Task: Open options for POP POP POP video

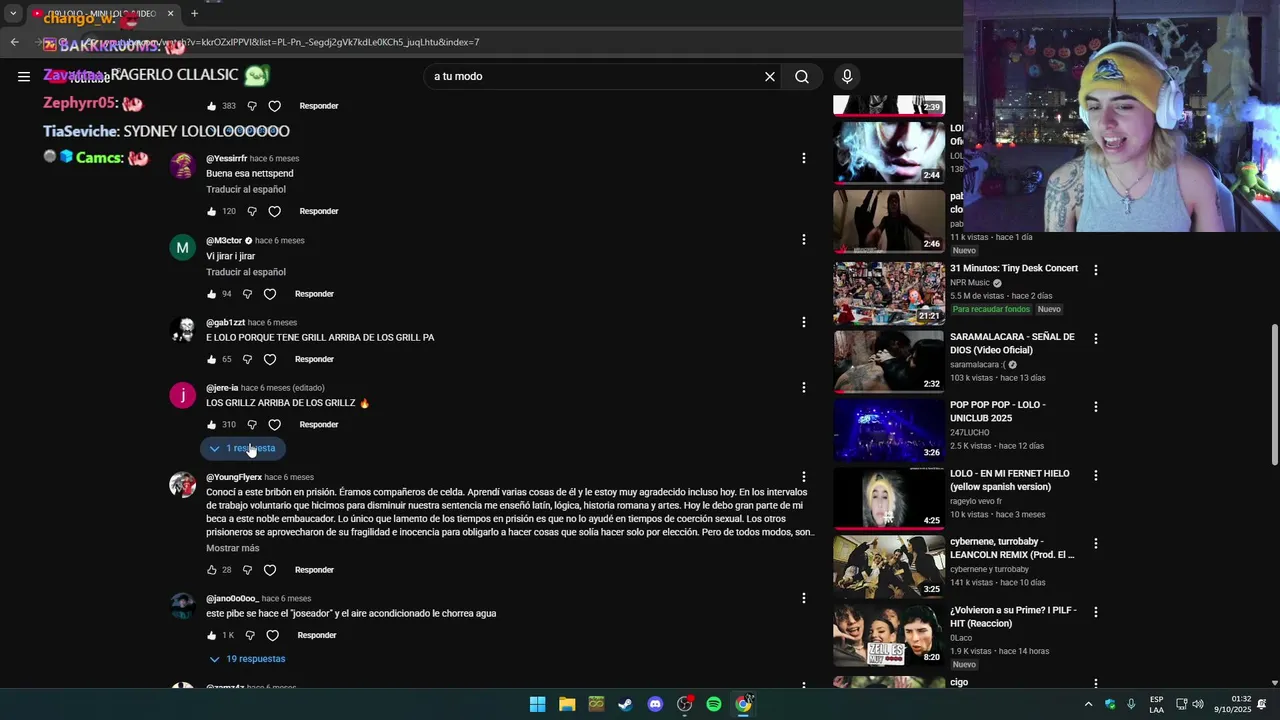Action: pyautogui.click(x=1096, y=407)
